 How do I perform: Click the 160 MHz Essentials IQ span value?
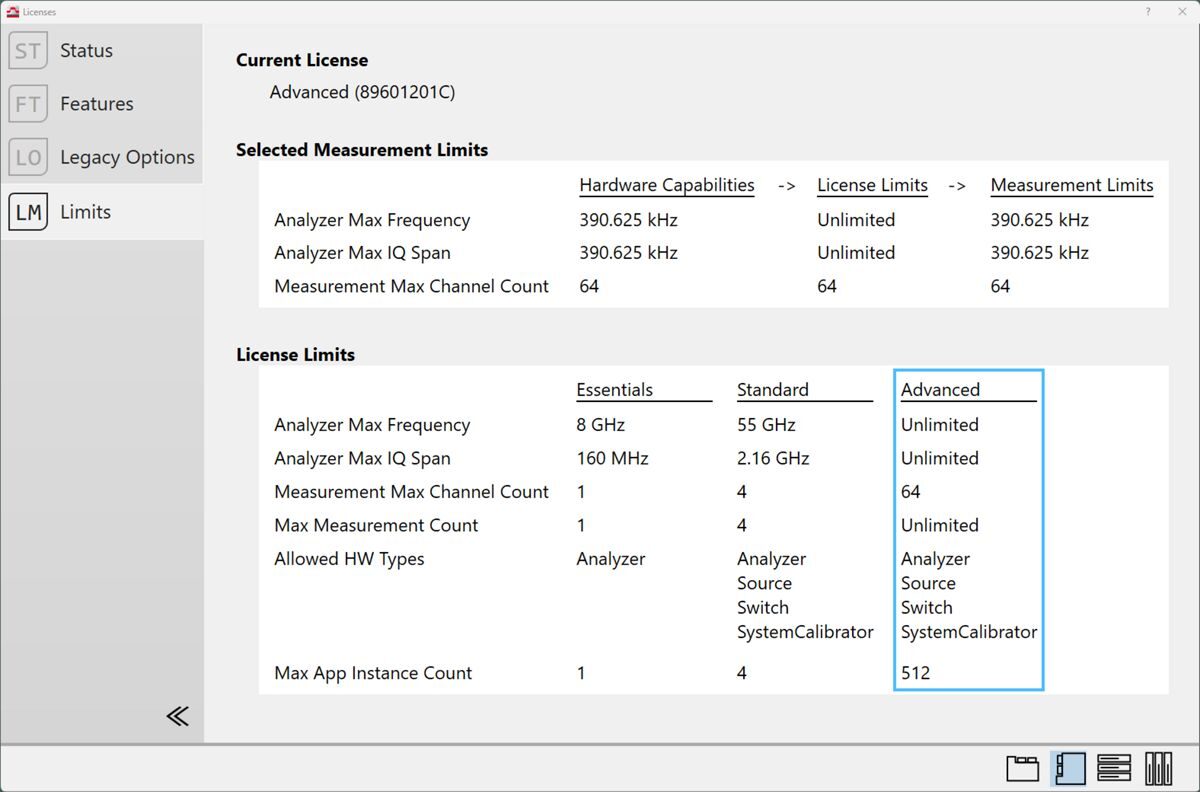tap(612, 459)
